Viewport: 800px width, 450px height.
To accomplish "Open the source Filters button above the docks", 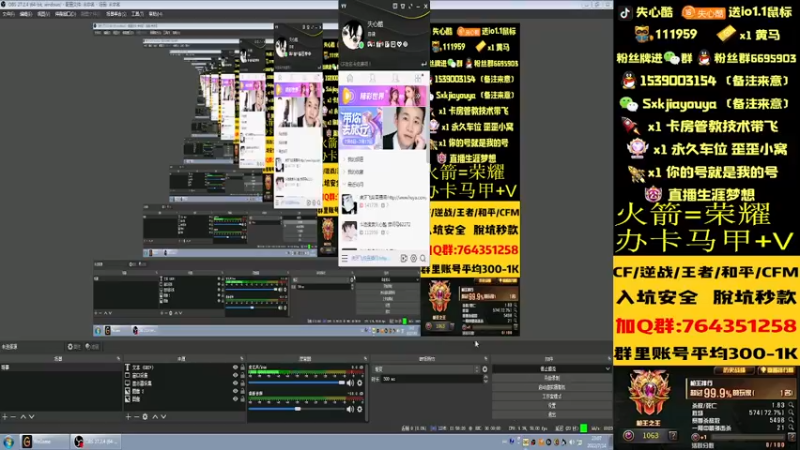I will point(92,347).
